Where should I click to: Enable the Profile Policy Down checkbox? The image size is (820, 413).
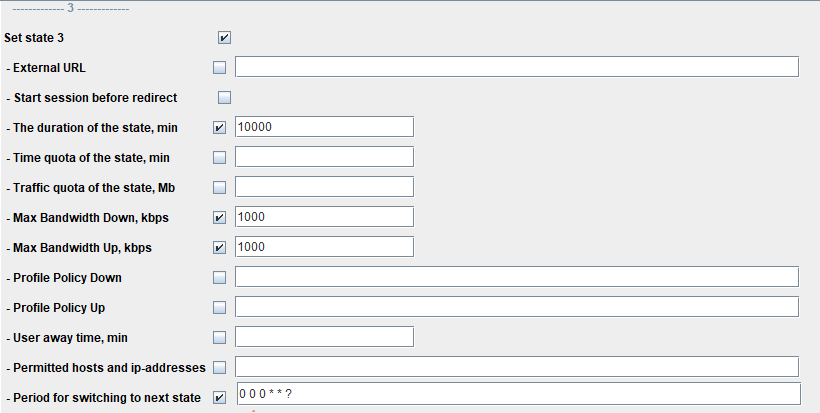pyautogui.click(x=220, y=277)
